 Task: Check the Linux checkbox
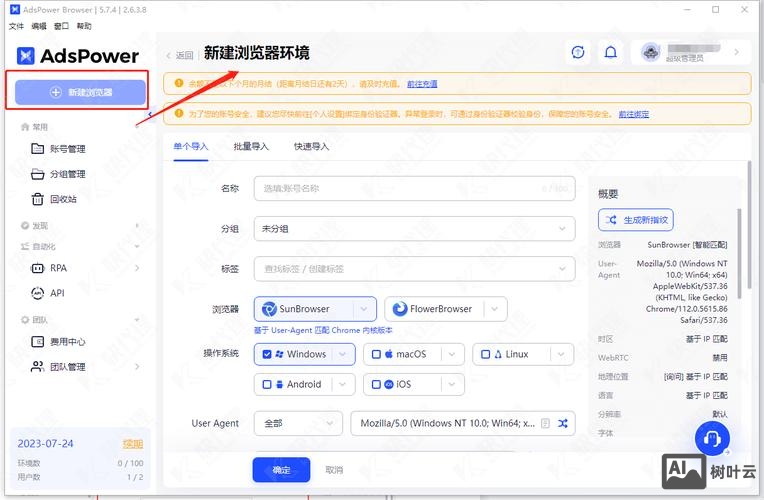[x=485, y=354]
